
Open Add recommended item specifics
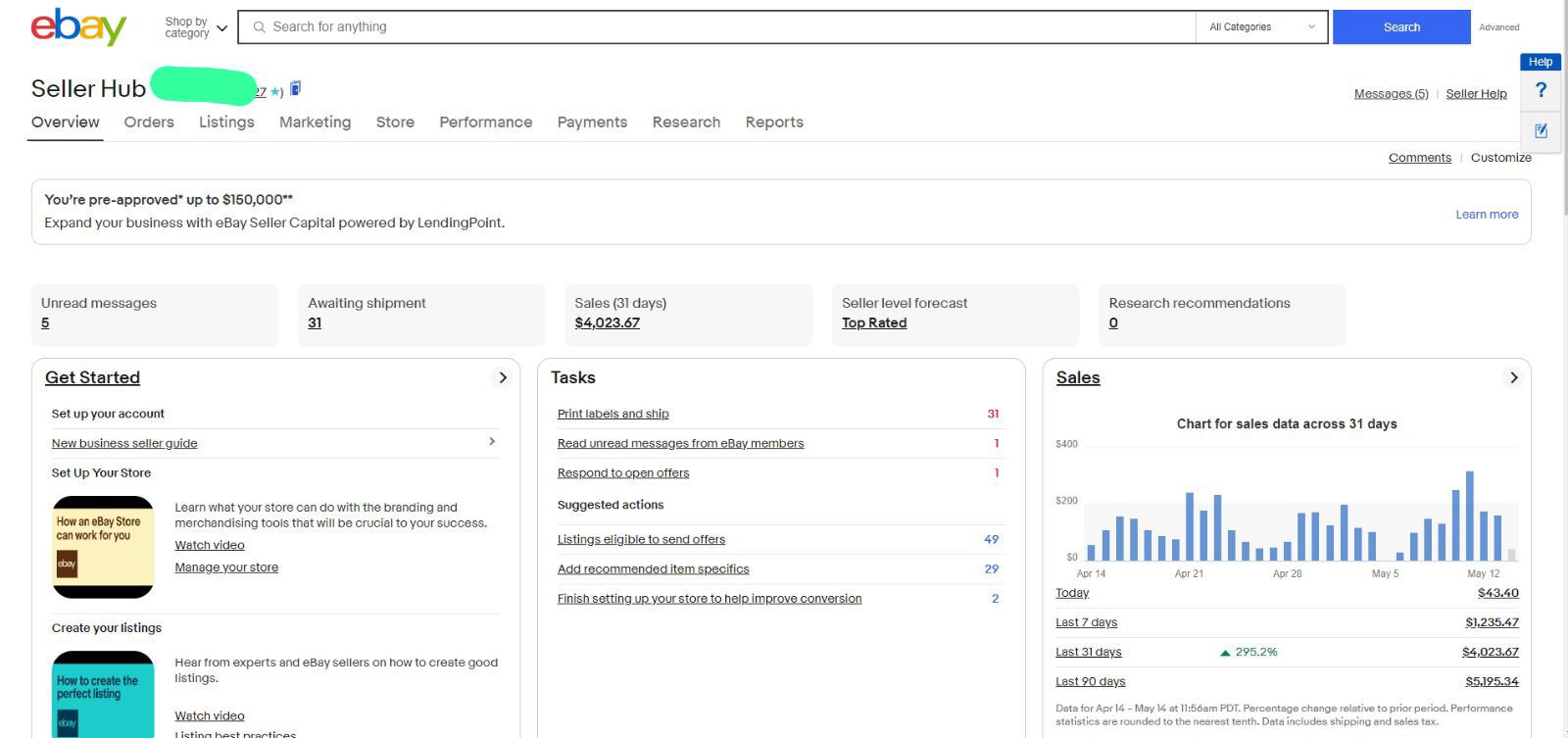click(653, 568)
